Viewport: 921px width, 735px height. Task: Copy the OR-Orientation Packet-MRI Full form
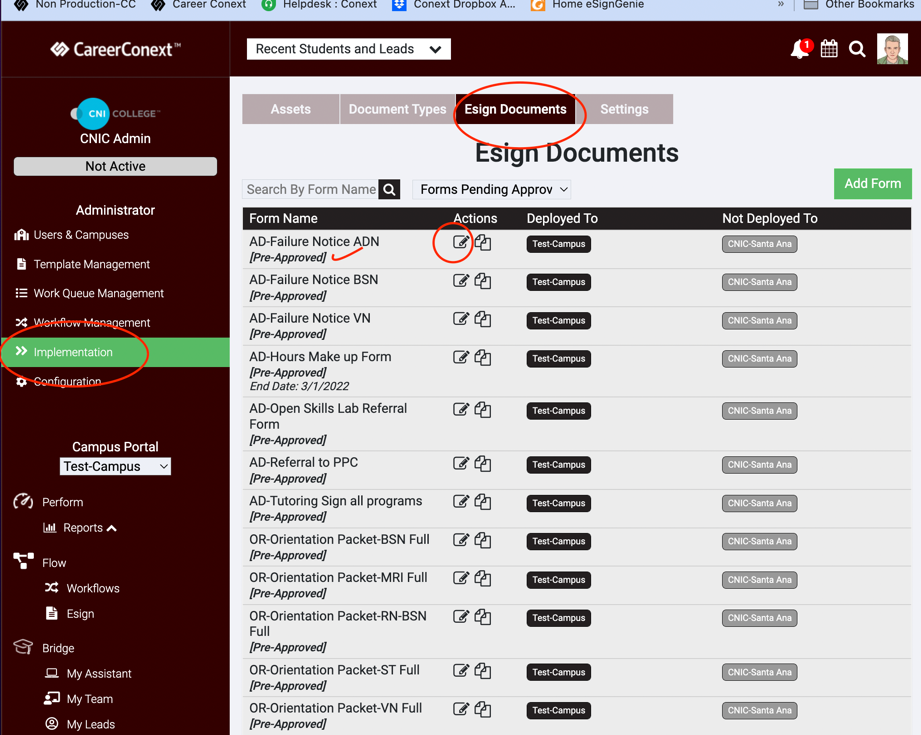click(x=483, y=578)
